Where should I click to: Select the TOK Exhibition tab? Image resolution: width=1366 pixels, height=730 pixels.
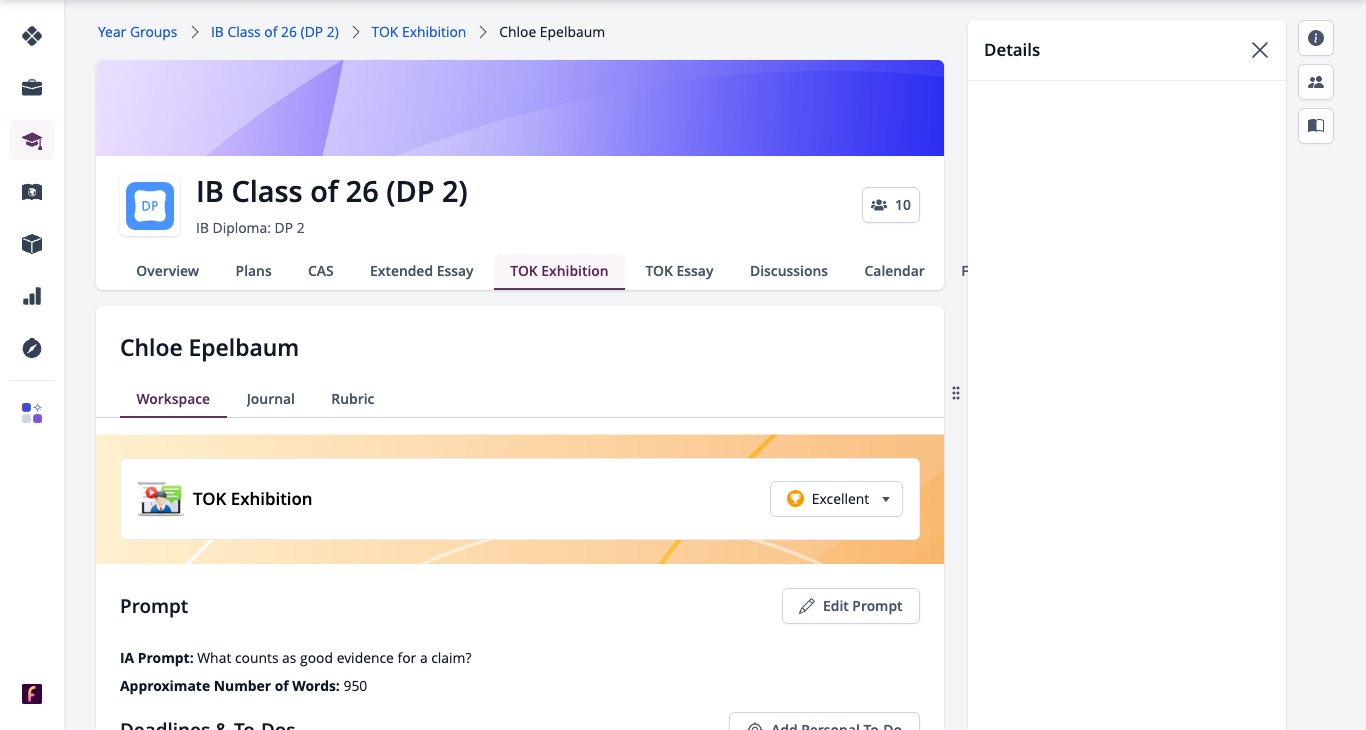(559, 271)
